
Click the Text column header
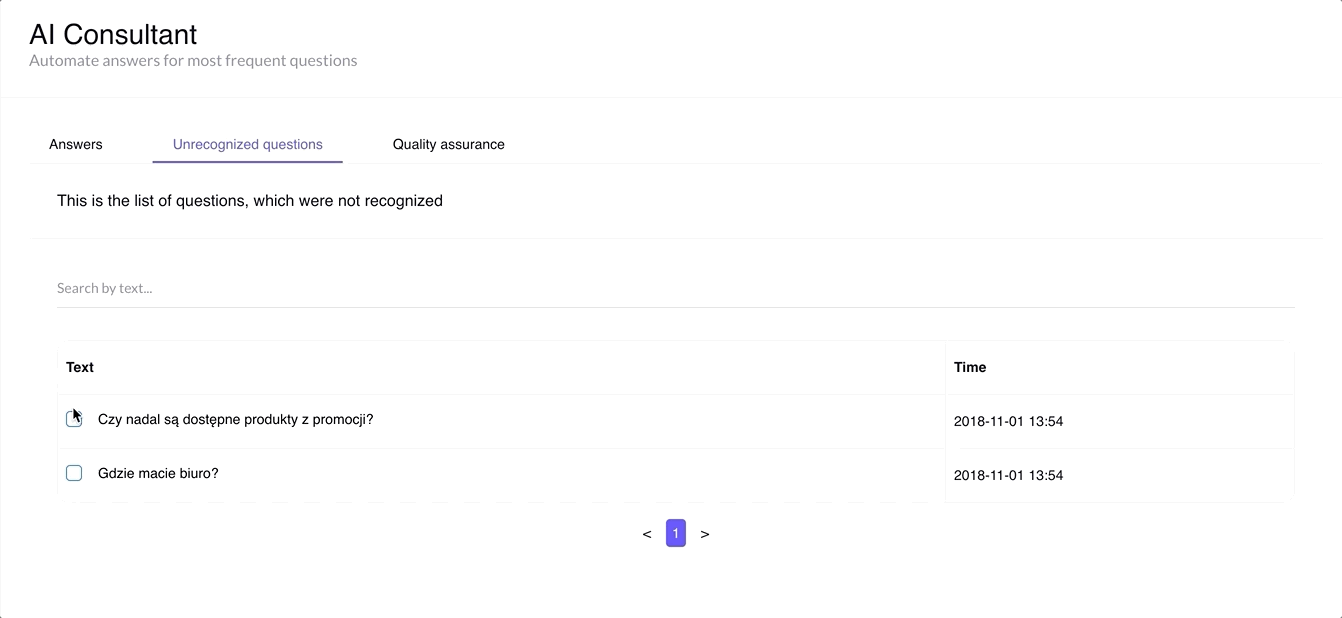coord(80,367)
